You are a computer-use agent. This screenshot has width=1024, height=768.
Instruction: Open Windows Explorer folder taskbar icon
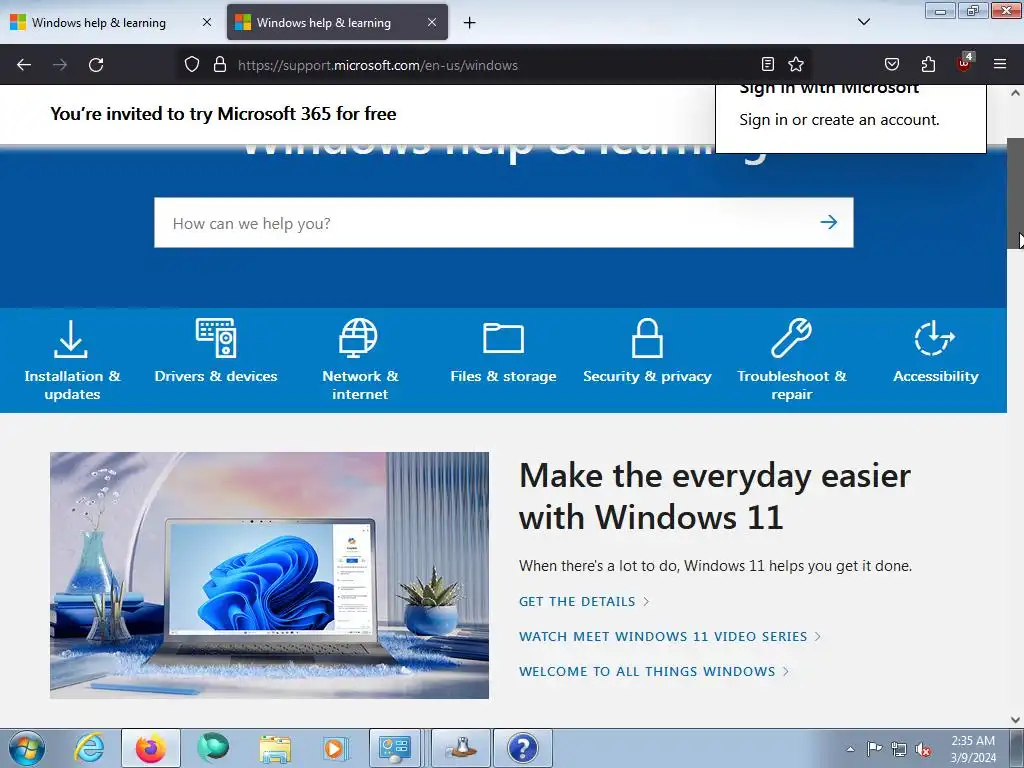275,748
